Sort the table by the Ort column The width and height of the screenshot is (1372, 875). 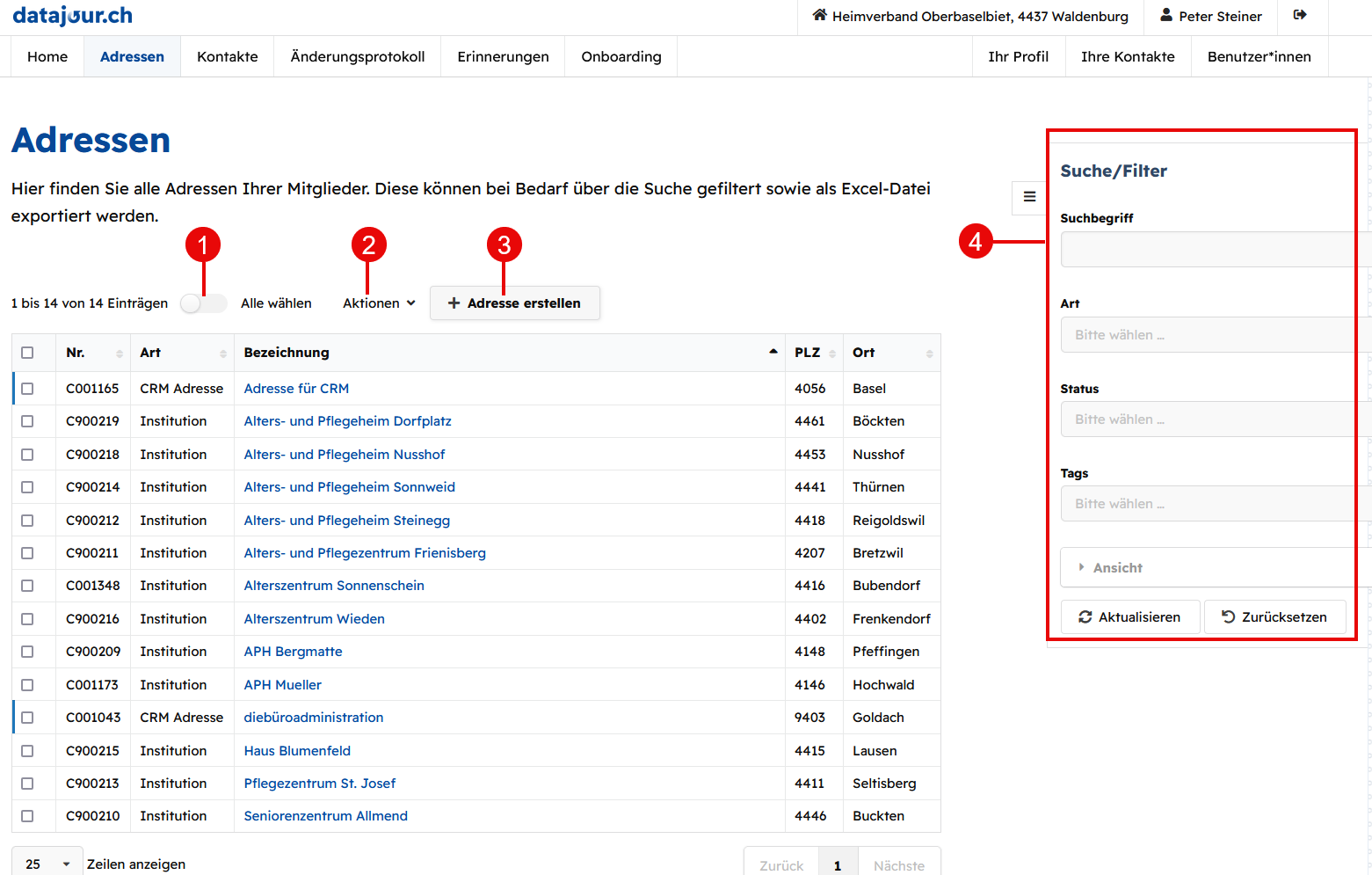pos(891,353)
